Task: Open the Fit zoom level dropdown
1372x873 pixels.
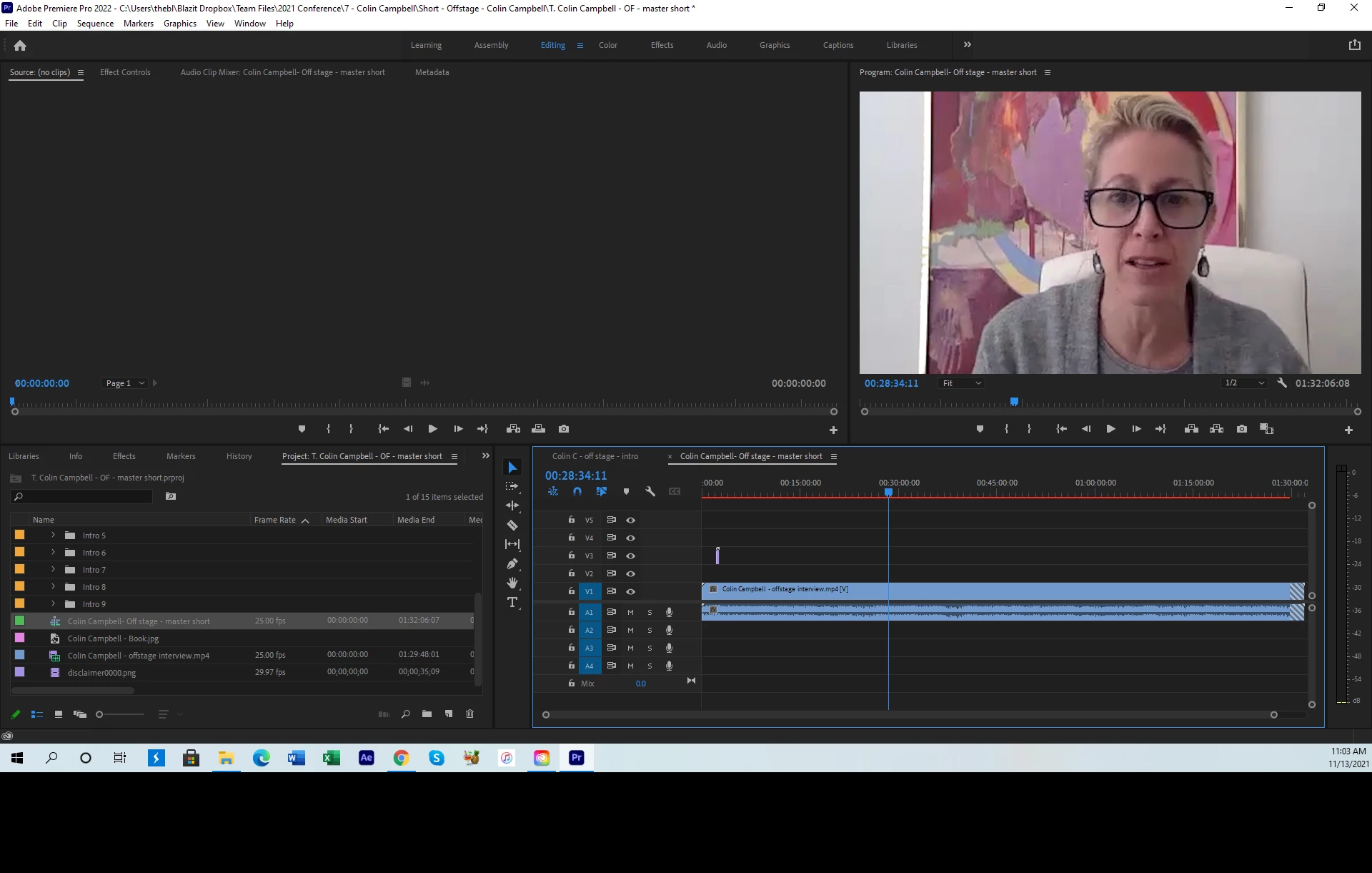Action: [962, 383]
